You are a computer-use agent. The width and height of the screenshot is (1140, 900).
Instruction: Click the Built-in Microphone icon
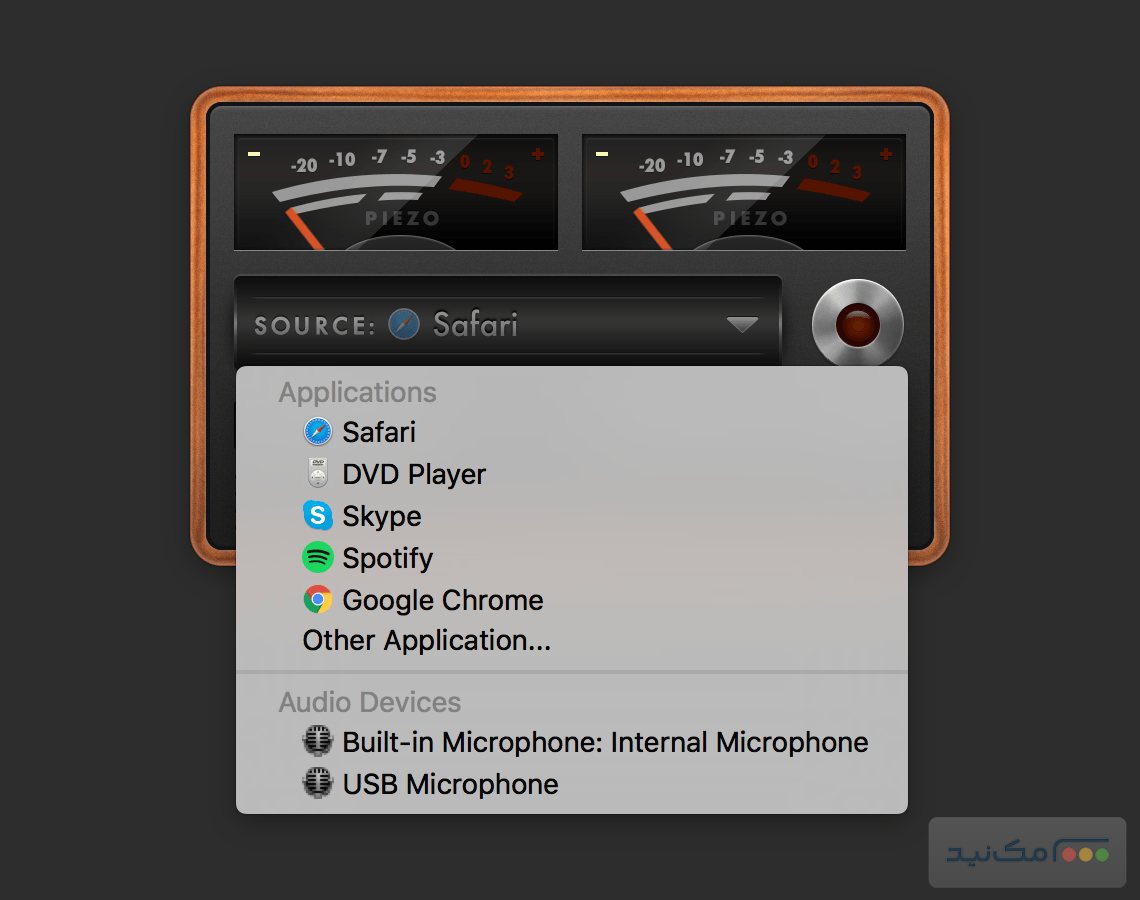(x=317, y=742)
